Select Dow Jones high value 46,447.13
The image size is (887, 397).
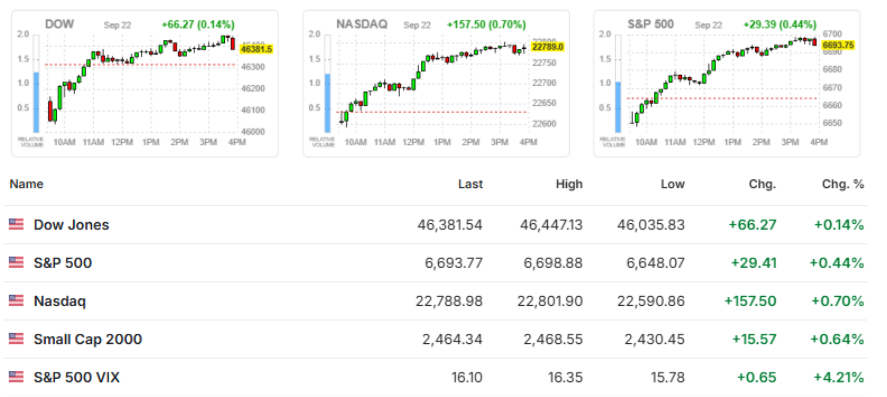tap(551, 225)
